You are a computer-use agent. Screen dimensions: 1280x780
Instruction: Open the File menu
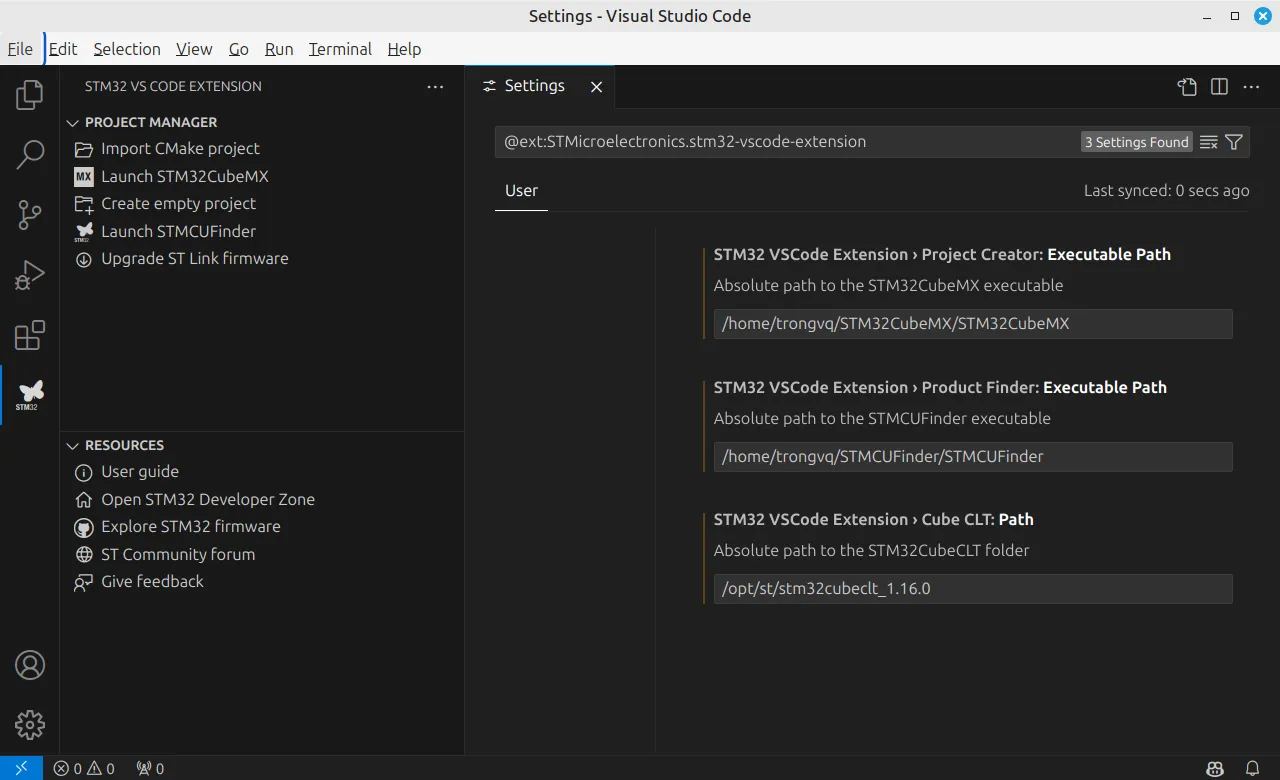tap(20, 49)
